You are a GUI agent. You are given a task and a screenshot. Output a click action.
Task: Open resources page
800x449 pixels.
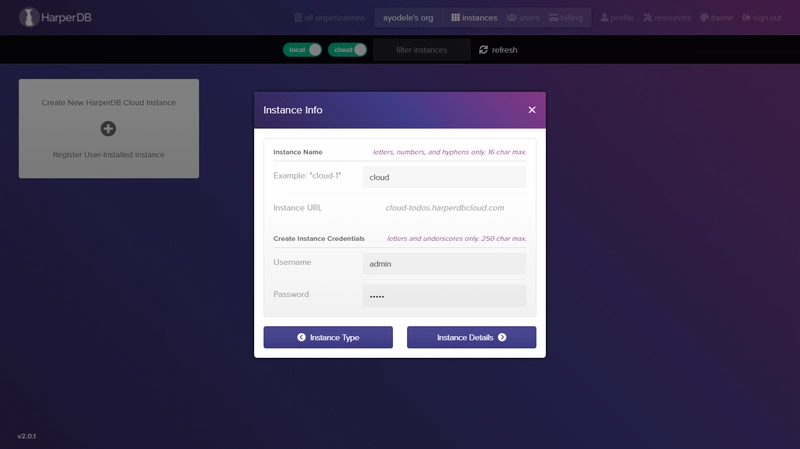coord(667,18)
